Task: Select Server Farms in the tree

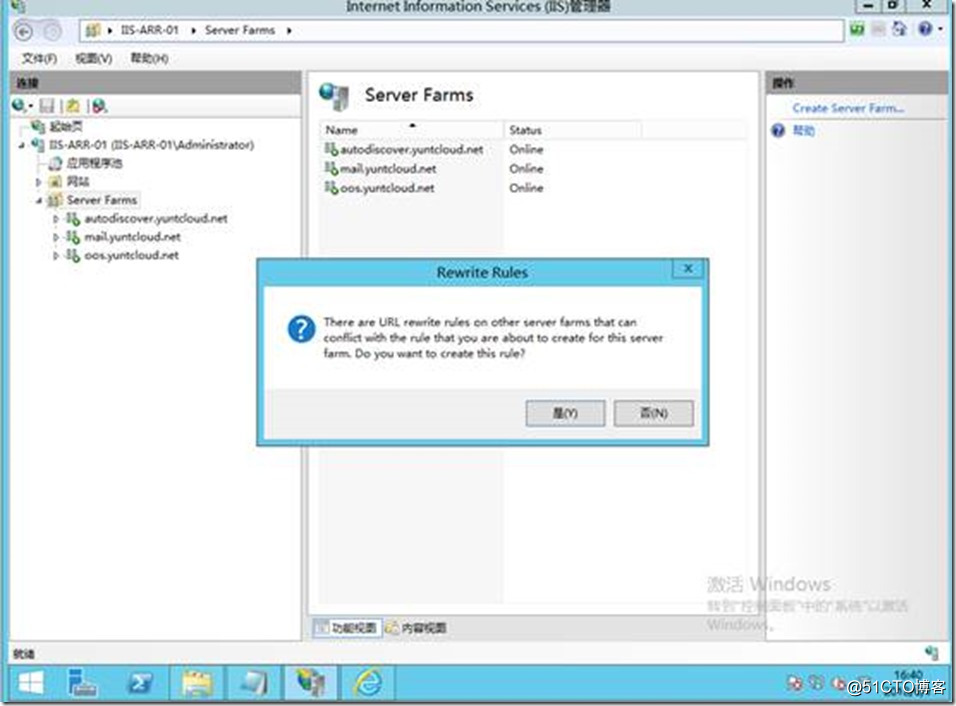Action: 102,200
